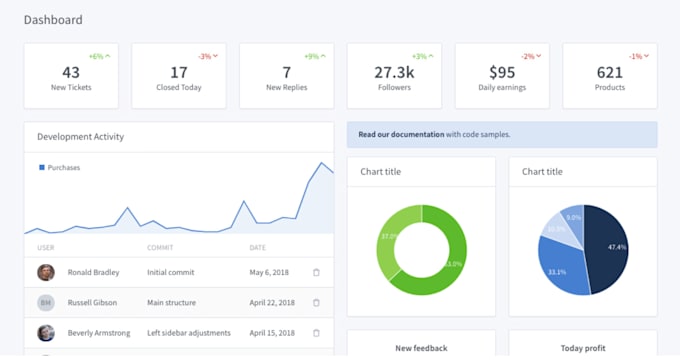
Task: Delete Ronald Bradley's commit via trash icon
Action: tap(316, 272)
